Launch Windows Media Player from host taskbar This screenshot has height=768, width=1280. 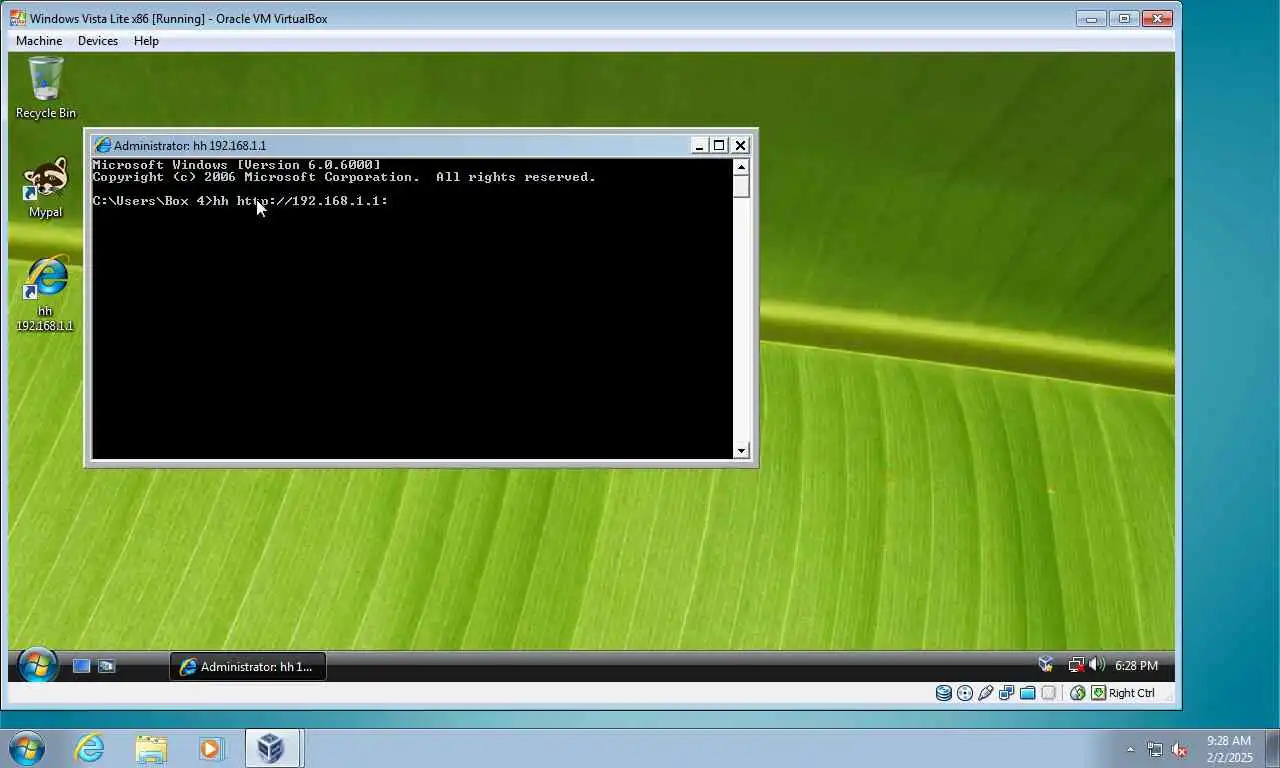point(211,748)
